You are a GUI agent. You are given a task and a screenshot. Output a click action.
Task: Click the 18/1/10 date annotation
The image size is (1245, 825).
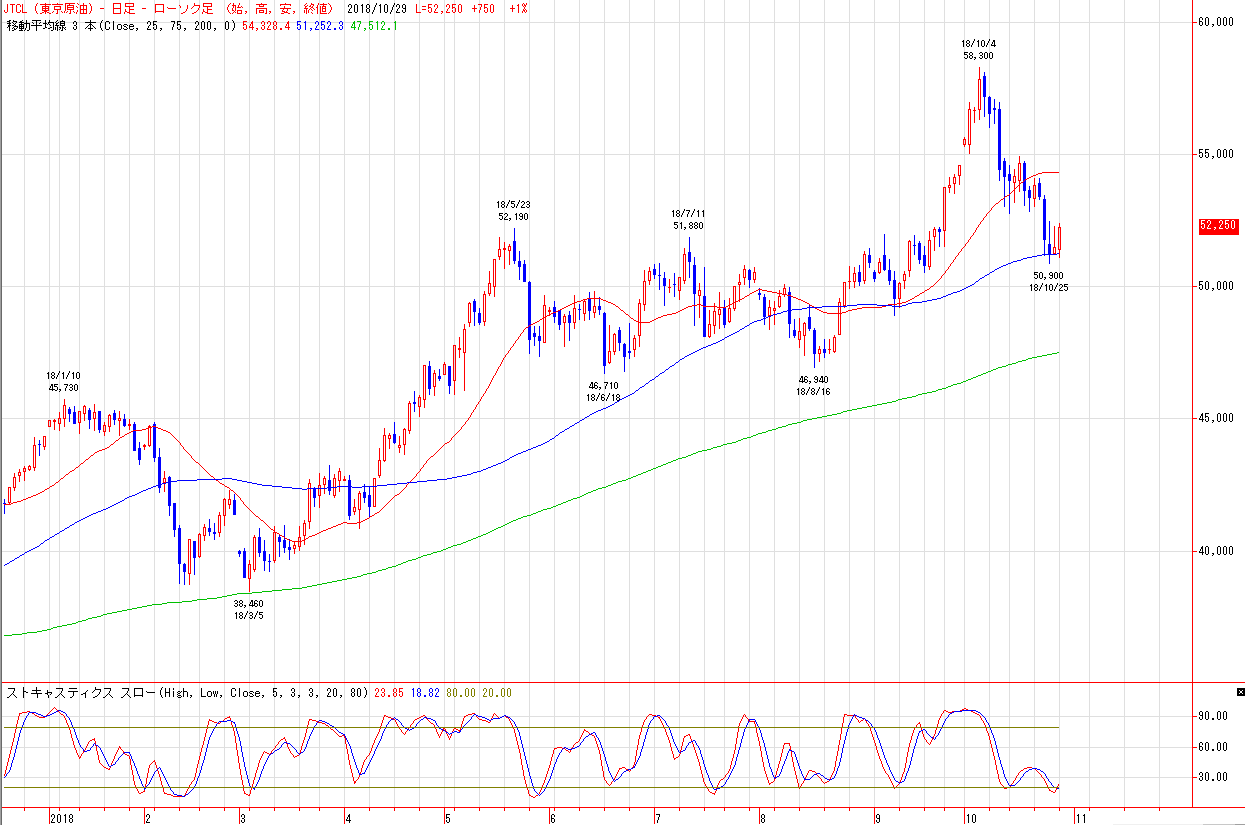[x=64, y=375]
